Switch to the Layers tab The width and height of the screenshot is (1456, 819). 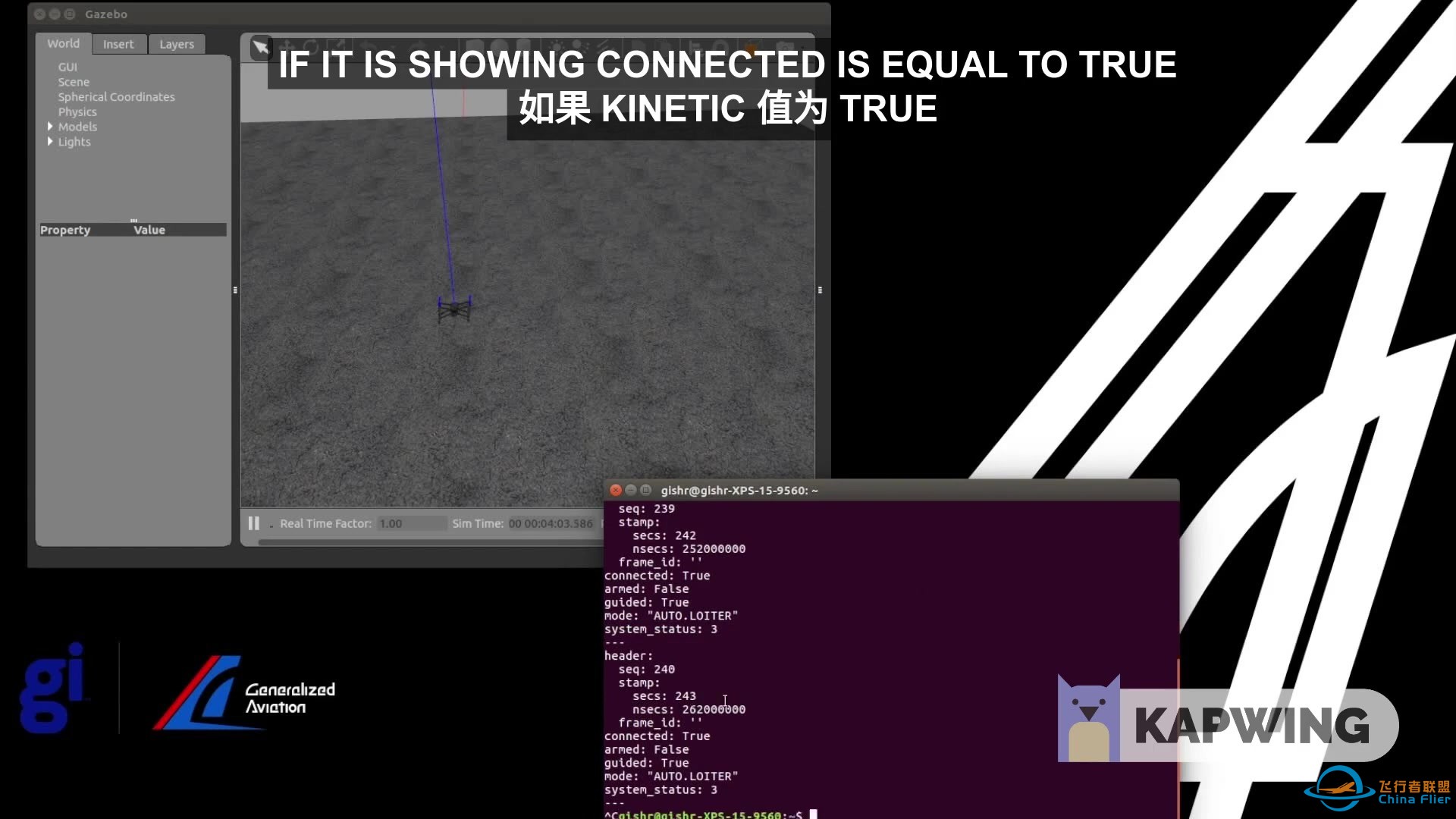coord(176,44)
